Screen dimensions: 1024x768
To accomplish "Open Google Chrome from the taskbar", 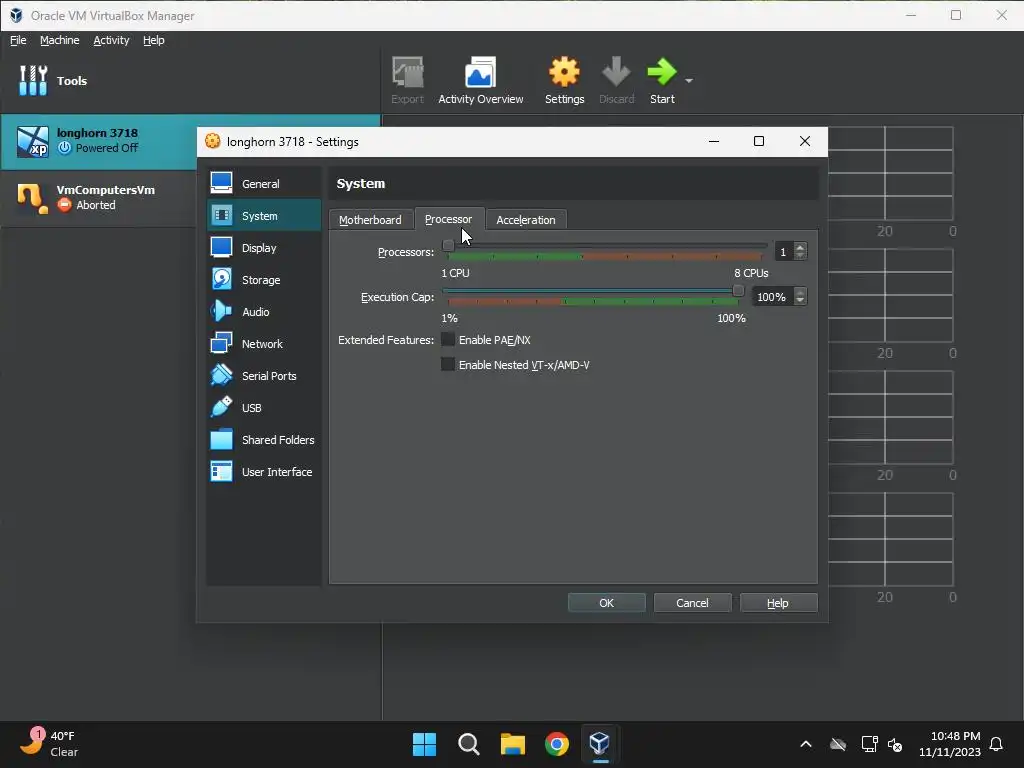I will [556, 744].
